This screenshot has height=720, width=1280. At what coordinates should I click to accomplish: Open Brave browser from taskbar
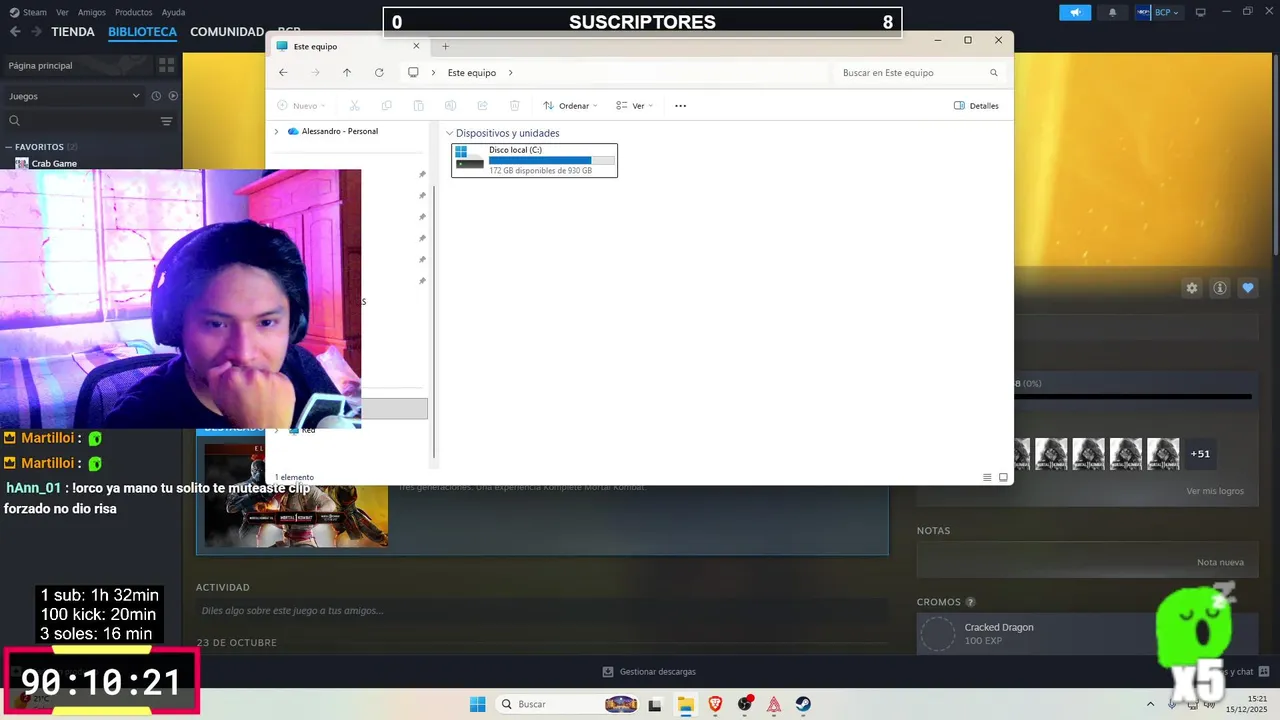point(715,704)
